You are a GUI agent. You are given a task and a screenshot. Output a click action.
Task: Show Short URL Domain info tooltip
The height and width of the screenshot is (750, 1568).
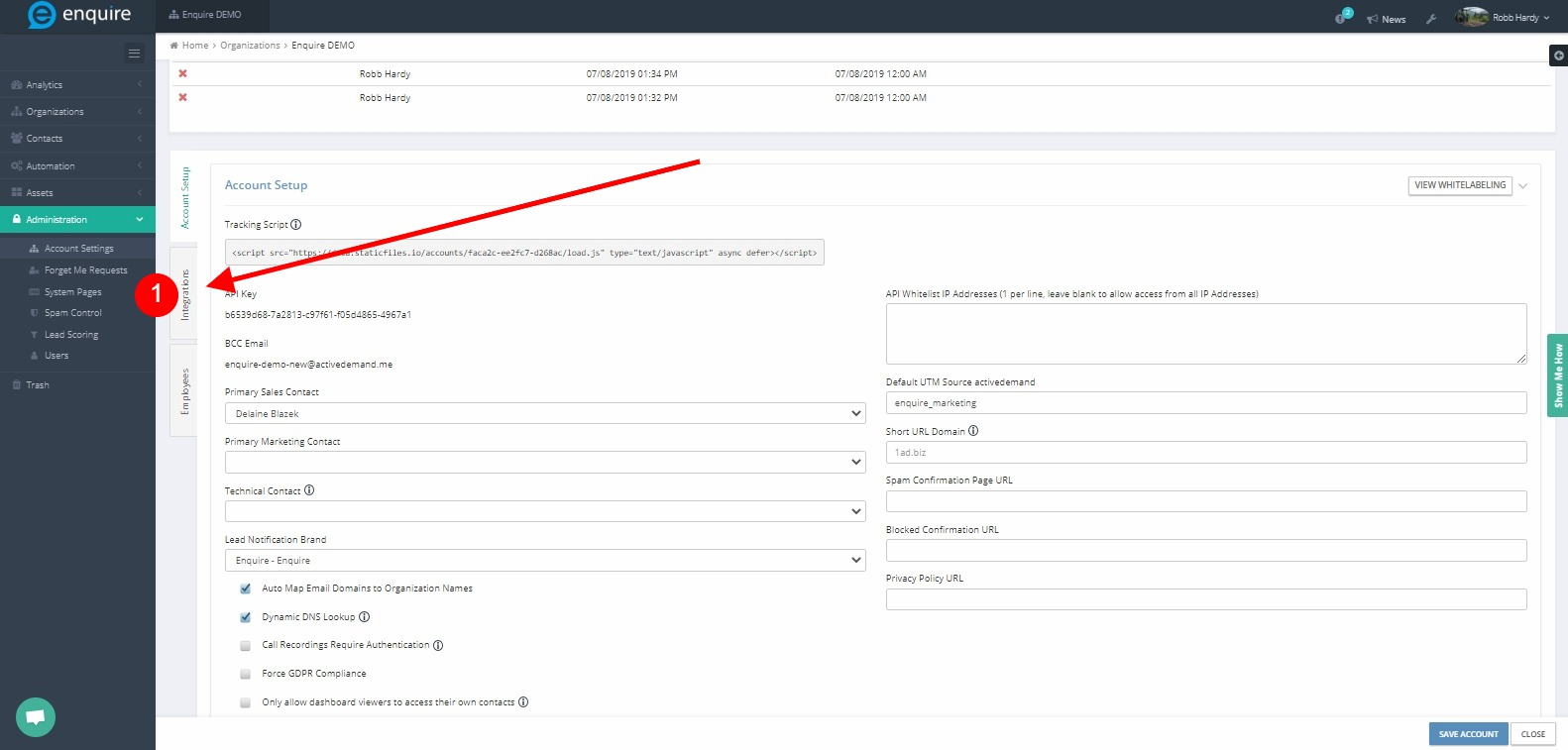pyautogui.click(x=973, y=431)
